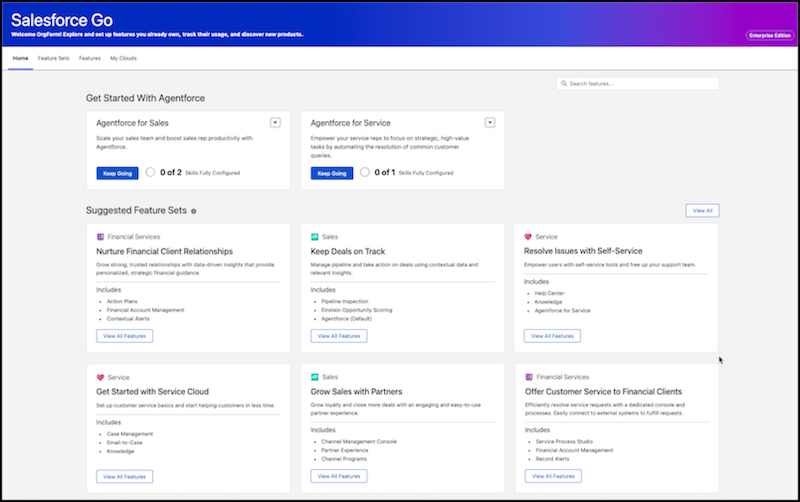The image size is (800, 502).
Task: Click the Record Alerts list item
Action: point(553,459)
